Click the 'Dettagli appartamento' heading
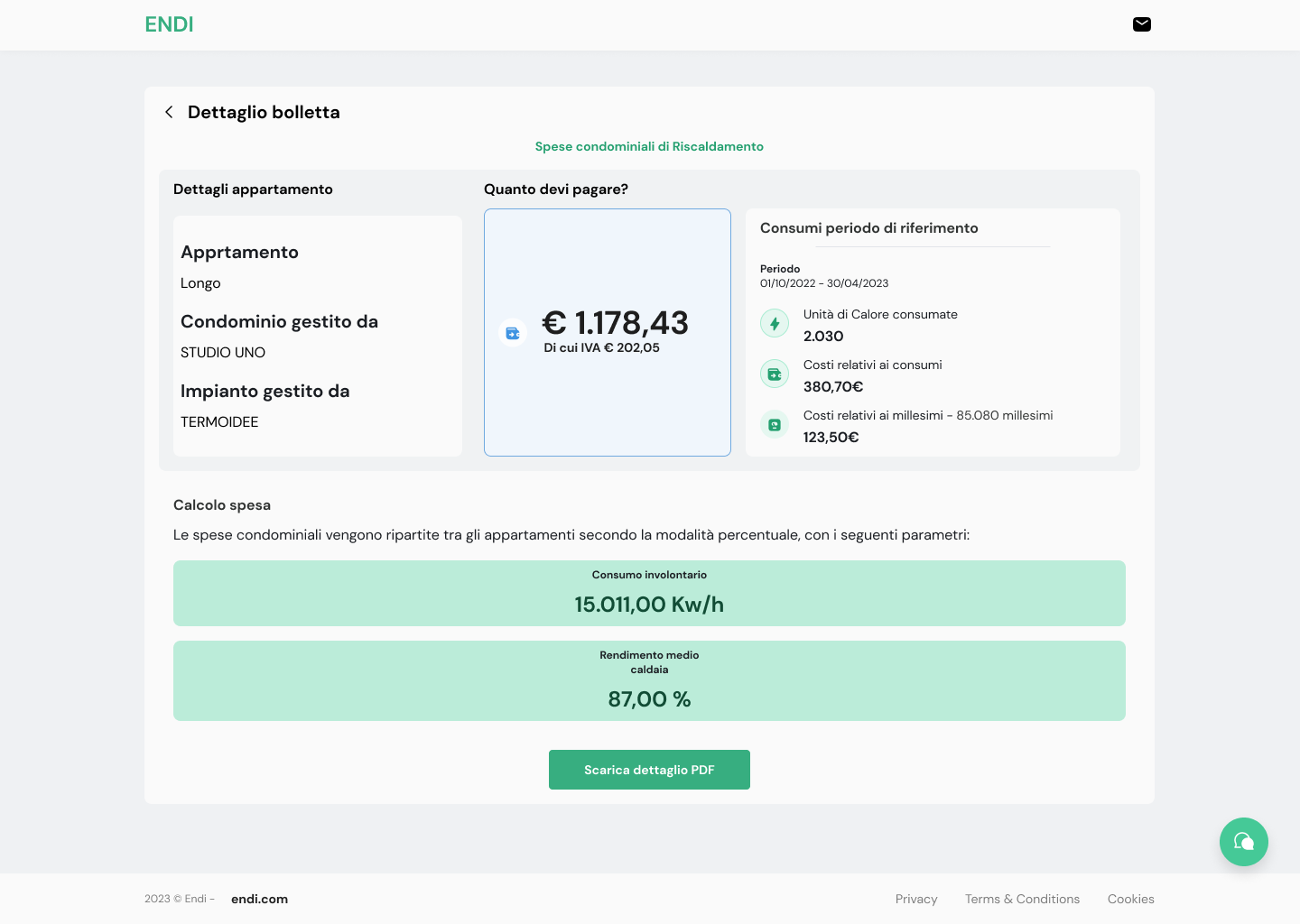The width and height of the screenshot is (1300, 924). [x=253, y=189]
